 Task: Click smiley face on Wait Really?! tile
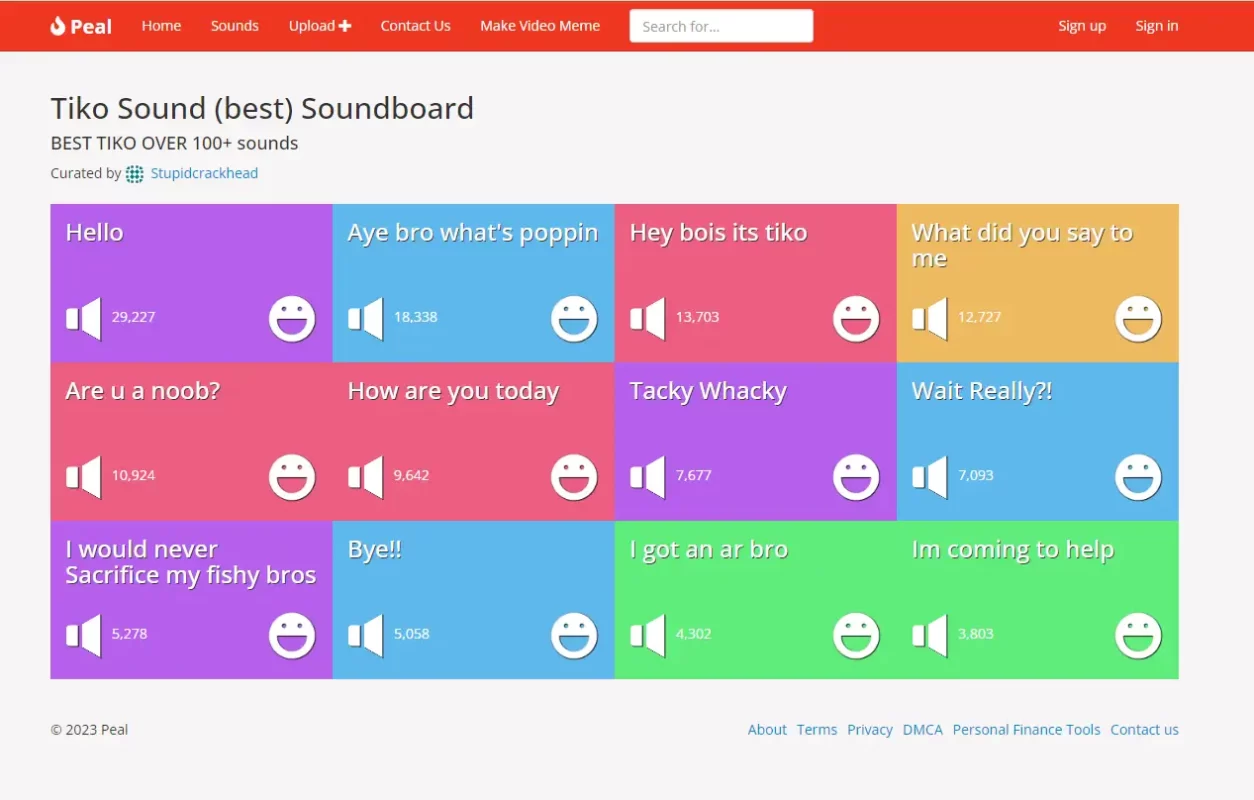(1138, 477)
